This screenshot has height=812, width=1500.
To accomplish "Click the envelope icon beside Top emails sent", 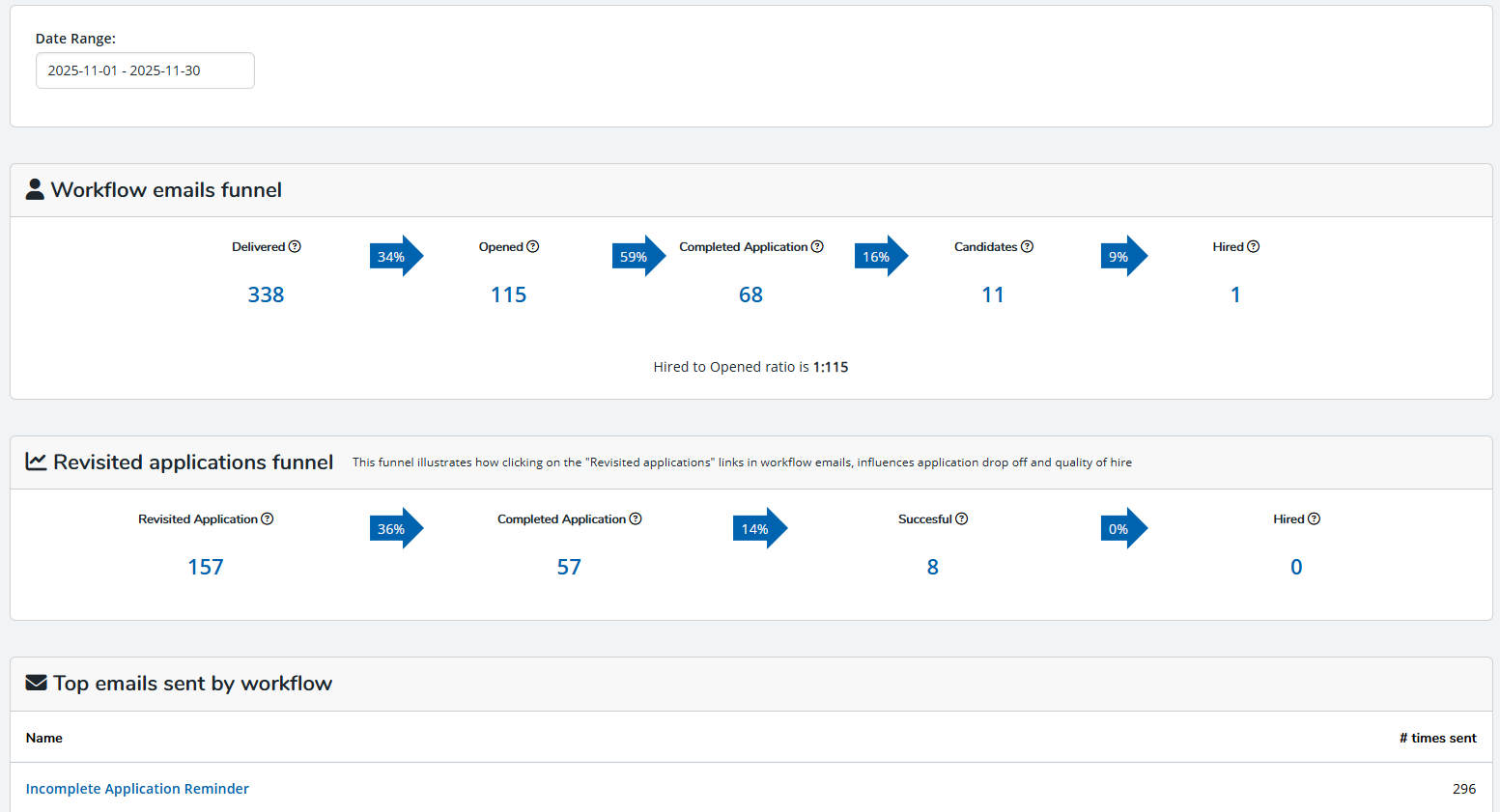I will click(x=36, y=682).
